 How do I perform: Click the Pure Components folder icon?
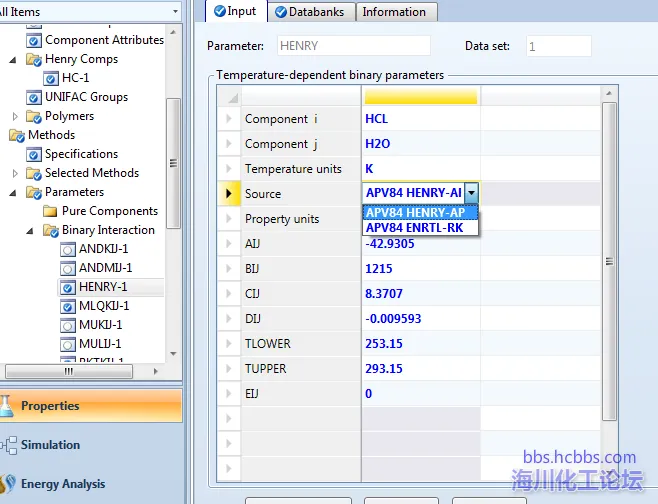point(50,211)
